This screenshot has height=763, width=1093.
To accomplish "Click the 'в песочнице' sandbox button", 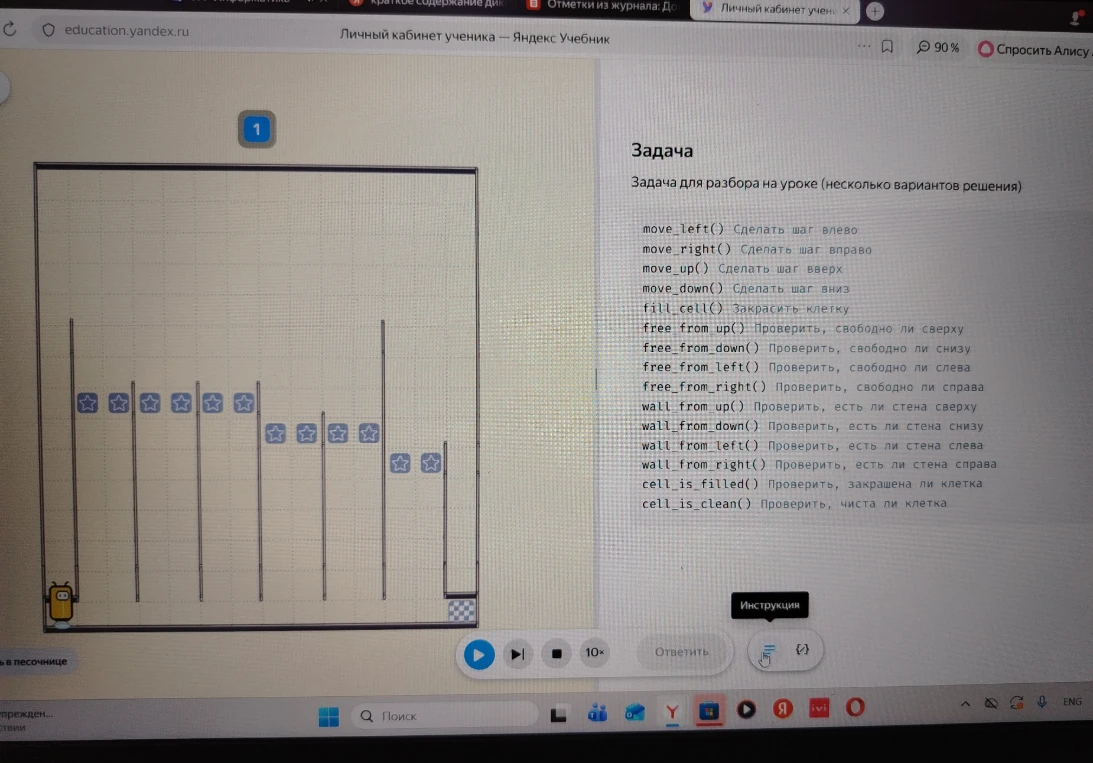I will (x=34, y=661).
